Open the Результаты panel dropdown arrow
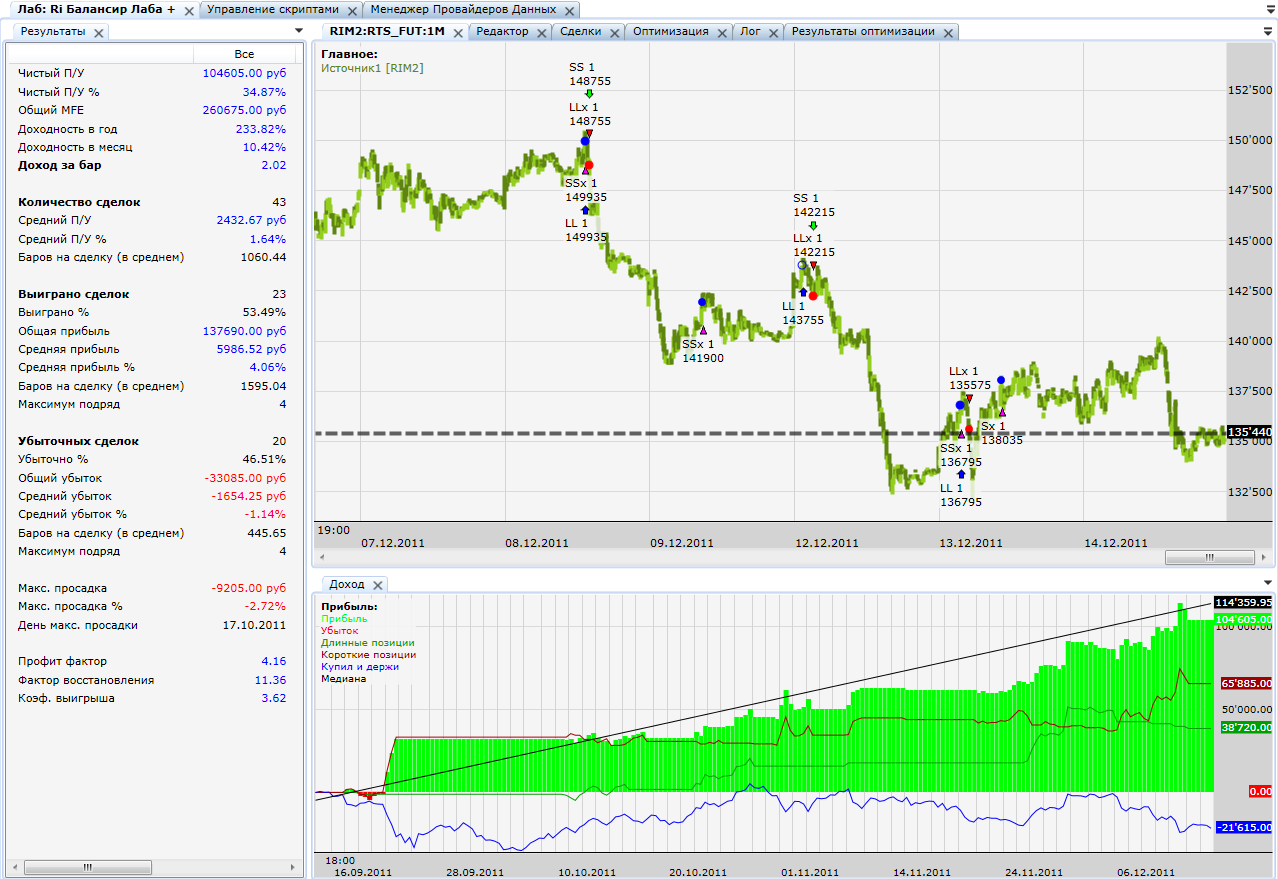Screen dimensions: 1278x879 298,31
